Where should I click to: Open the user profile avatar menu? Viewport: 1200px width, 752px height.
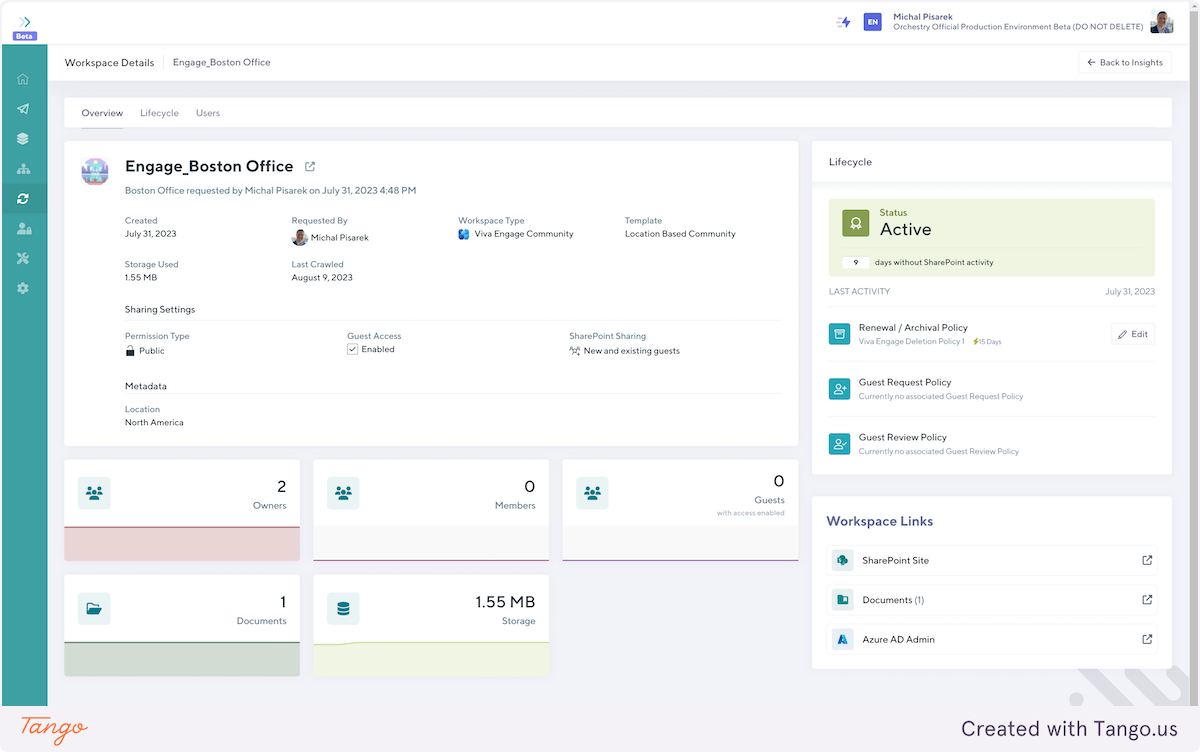pos(1161,22)
